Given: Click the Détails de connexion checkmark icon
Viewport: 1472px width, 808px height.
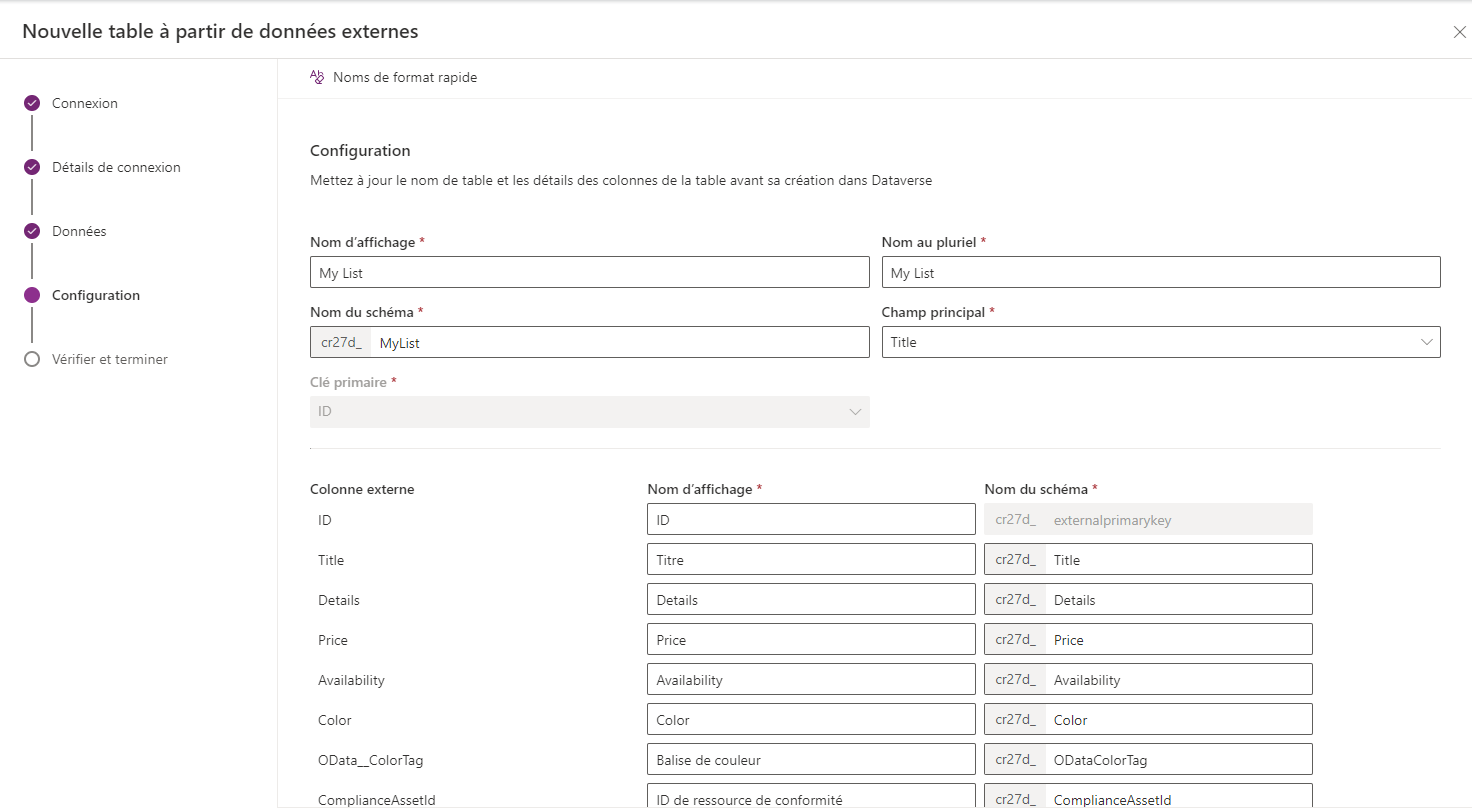Looking at the screenshot, I should tap(32, 167).
